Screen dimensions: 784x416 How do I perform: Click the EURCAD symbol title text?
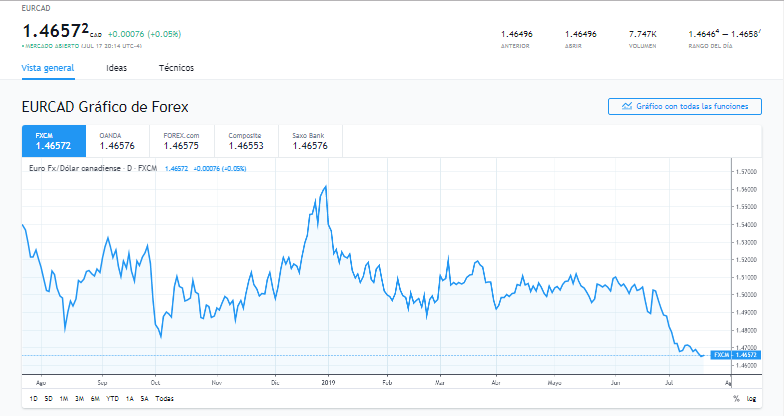tap(36, 8)
